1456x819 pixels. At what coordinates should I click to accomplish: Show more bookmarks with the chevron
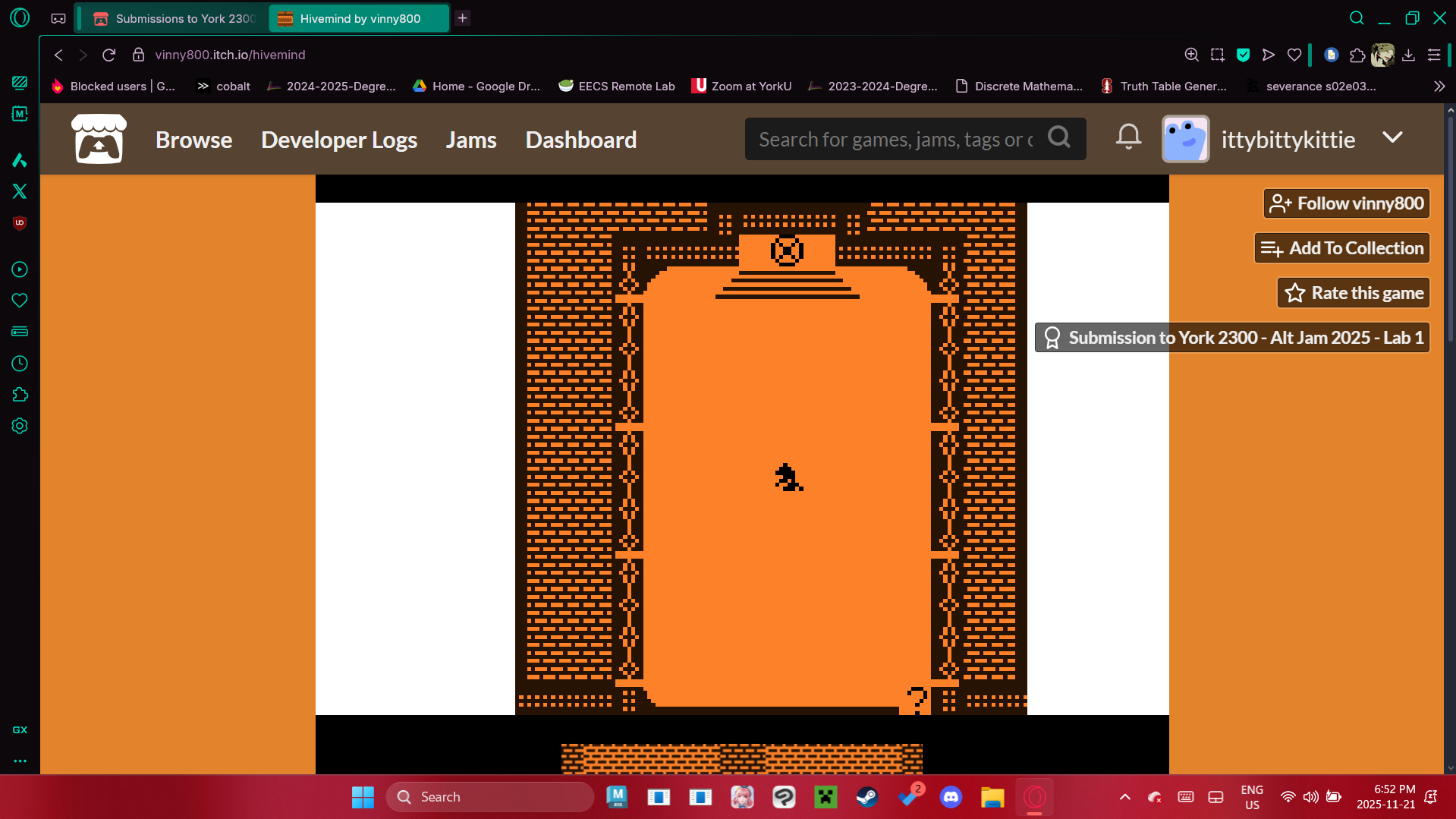1439,87
